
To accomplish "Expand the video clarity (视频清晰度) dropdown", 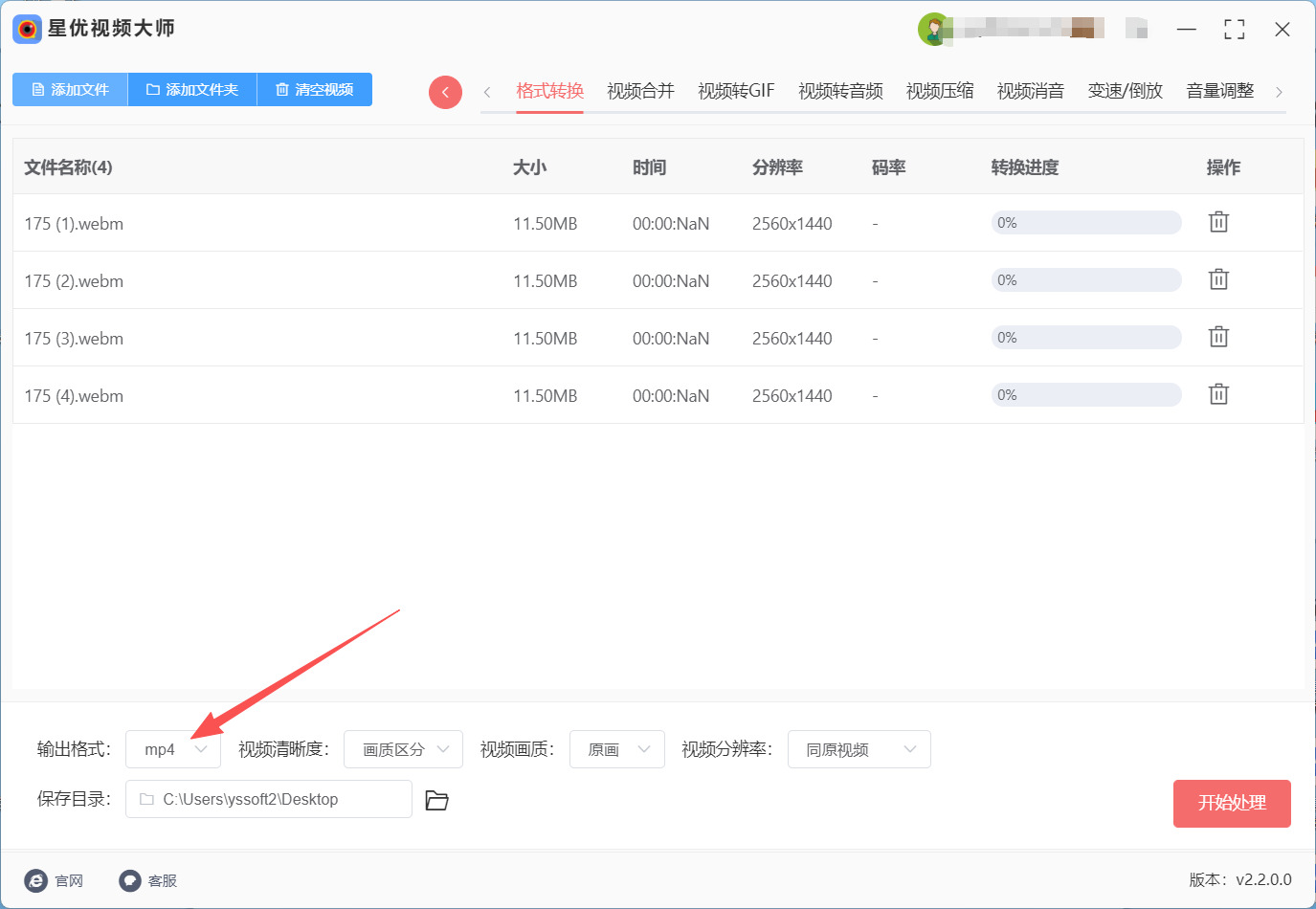I will tap(403, 749).
